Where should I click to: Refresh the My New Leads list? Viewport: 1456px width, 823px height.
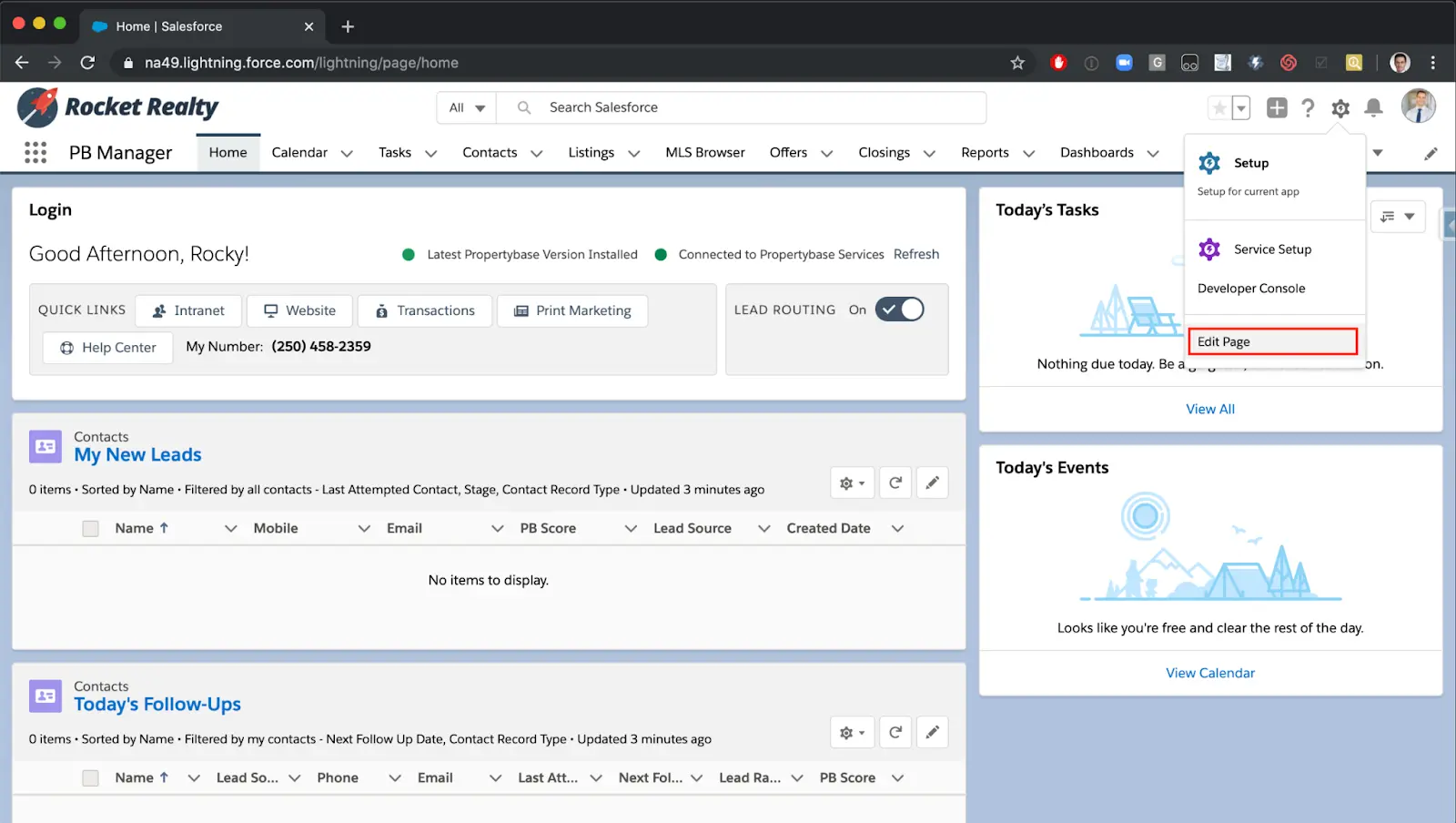tap(895, 483)
